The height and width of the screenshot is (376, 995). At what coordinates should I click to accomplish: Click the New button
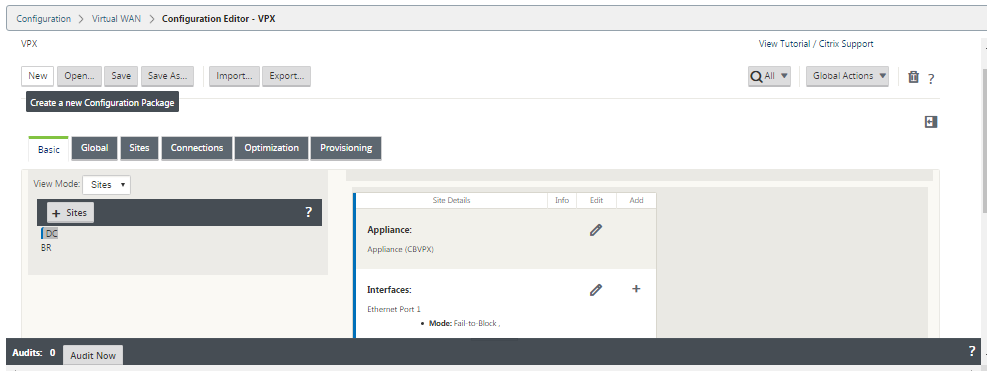click(37, 76)
